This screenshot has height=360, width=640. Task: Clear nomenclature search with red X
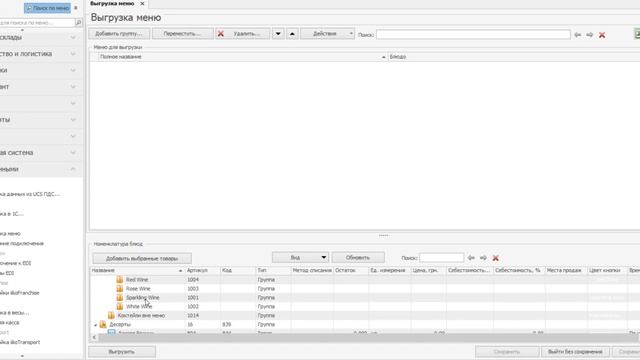point(496,258)
